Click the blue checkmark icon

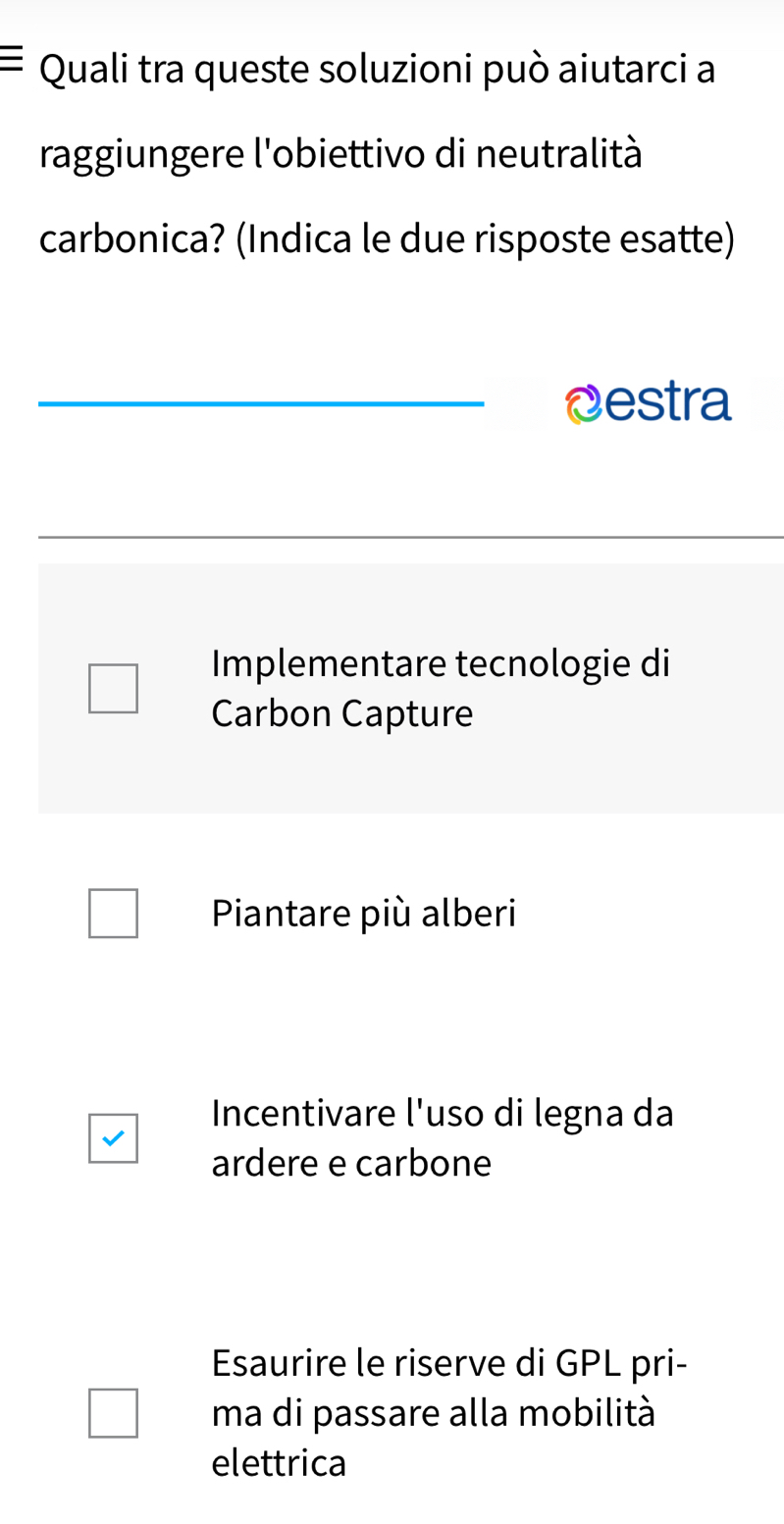pyautogui.click(x=114, y=1138)
